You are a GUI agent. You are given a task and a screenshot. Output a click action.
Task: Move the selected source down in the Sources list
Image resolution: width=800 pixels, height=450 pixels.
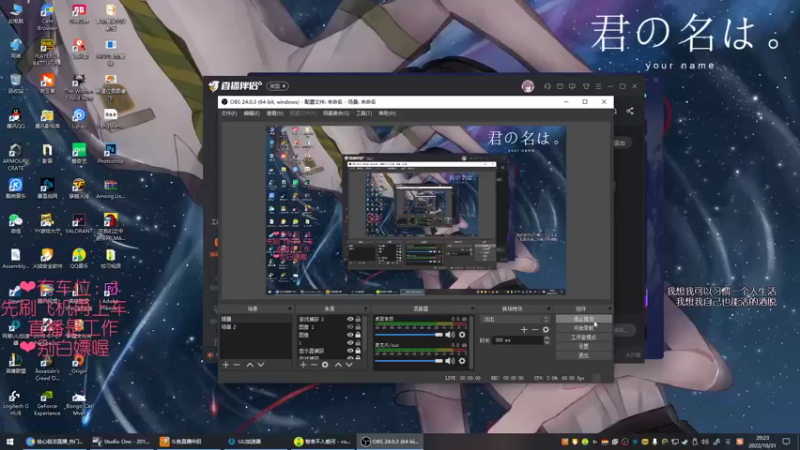point(349,365)
